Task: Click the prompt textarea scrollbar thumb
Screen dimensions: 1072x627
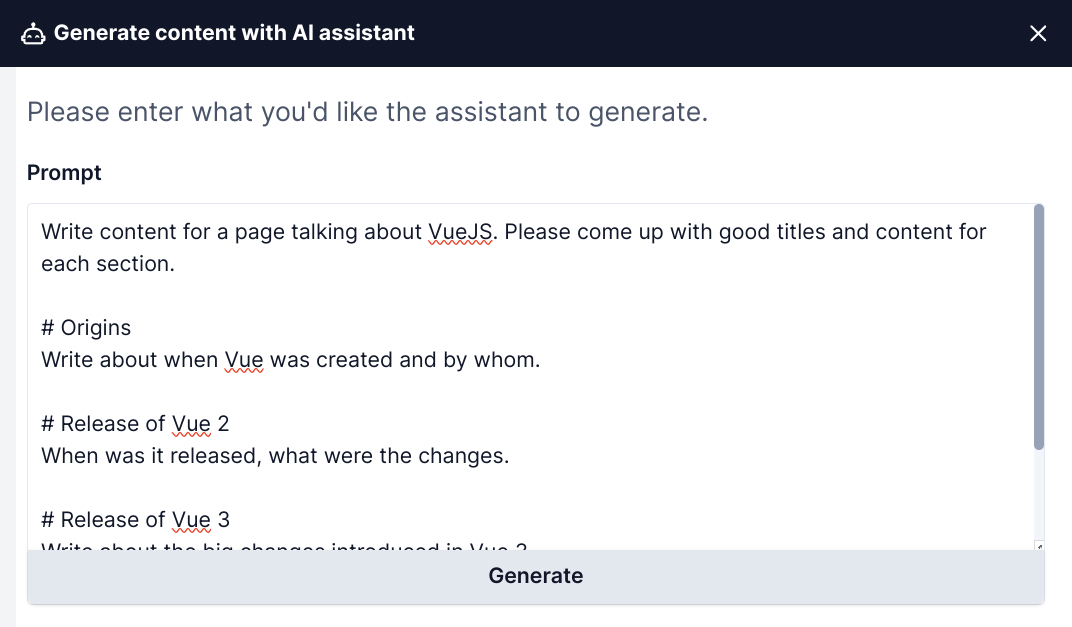Action: coord(1038,327)
